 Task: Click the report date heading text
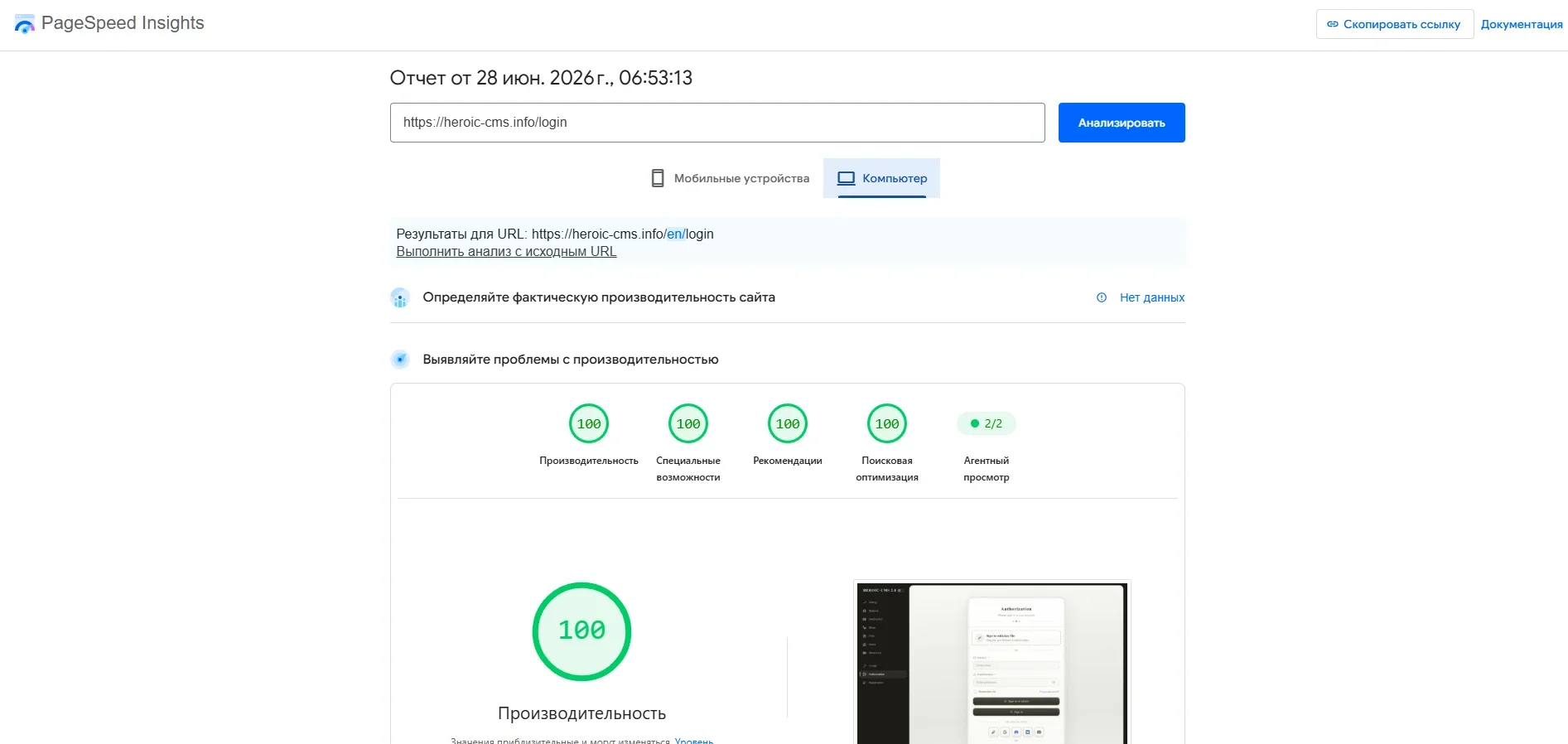[541, 78]
